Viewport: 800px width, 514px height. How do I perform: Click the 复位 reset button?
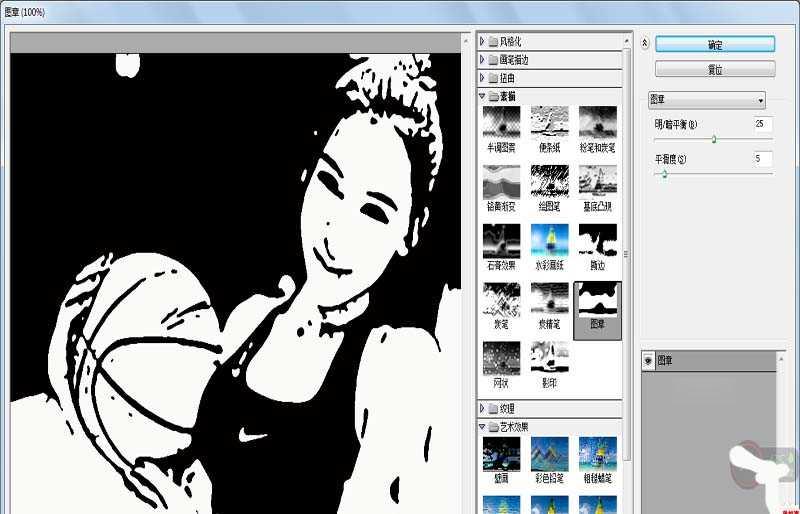tap(715, 69)
